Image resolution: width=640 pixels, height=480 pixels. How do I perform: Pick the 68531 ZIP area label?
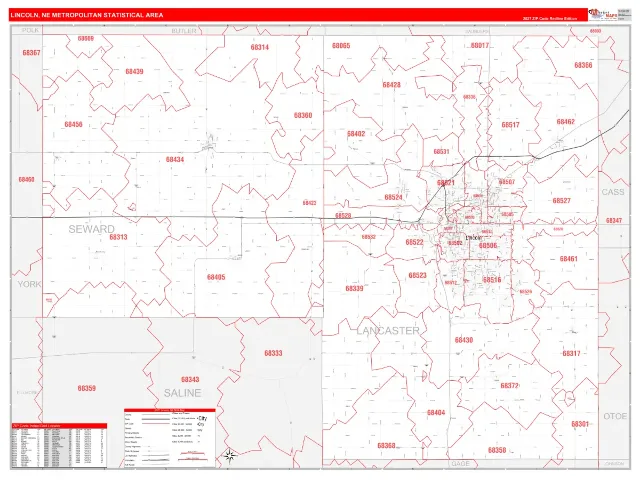[x=441, y=151]
